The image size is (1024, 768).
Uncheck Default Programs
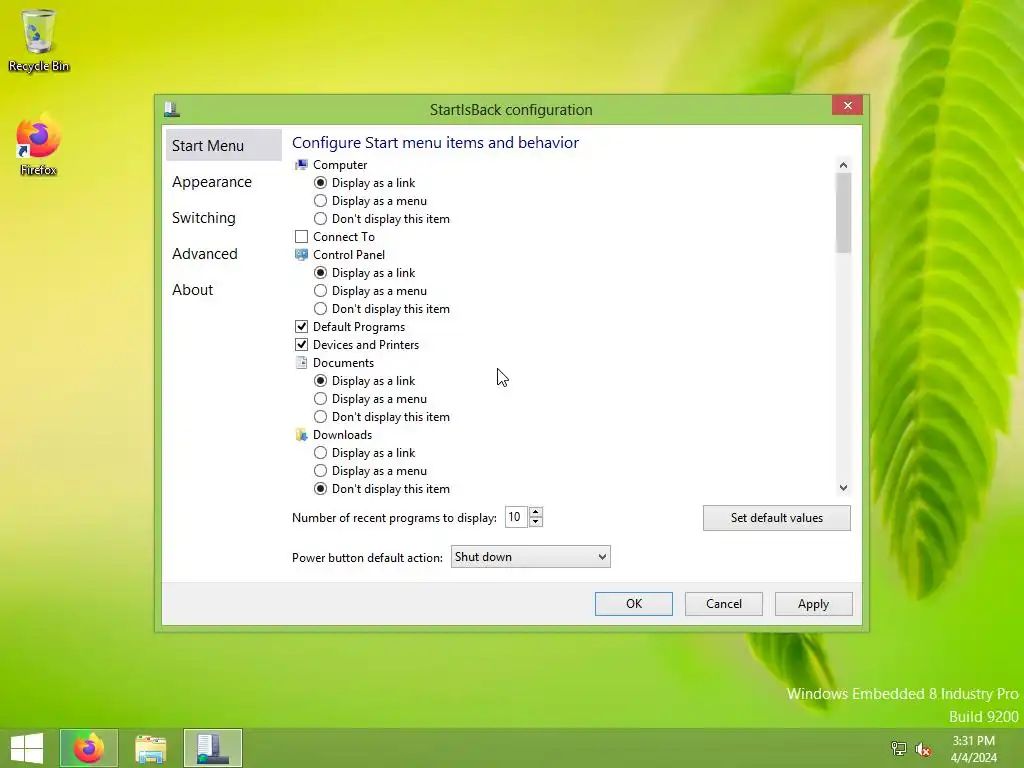pos(301,327)
